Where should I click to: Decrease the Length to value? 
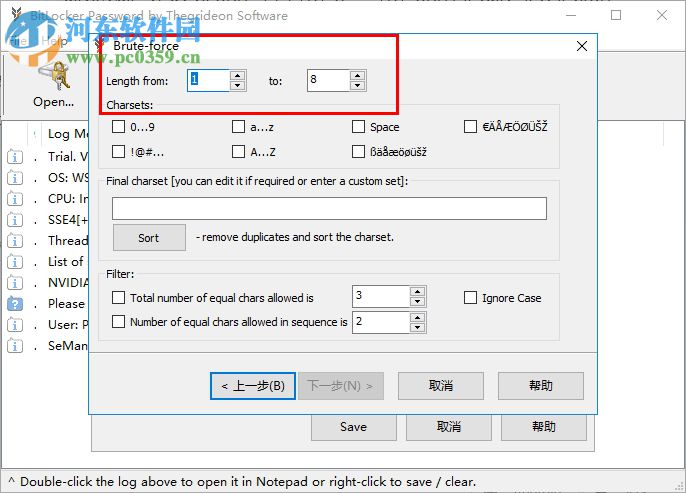click(x=357, y=85)
